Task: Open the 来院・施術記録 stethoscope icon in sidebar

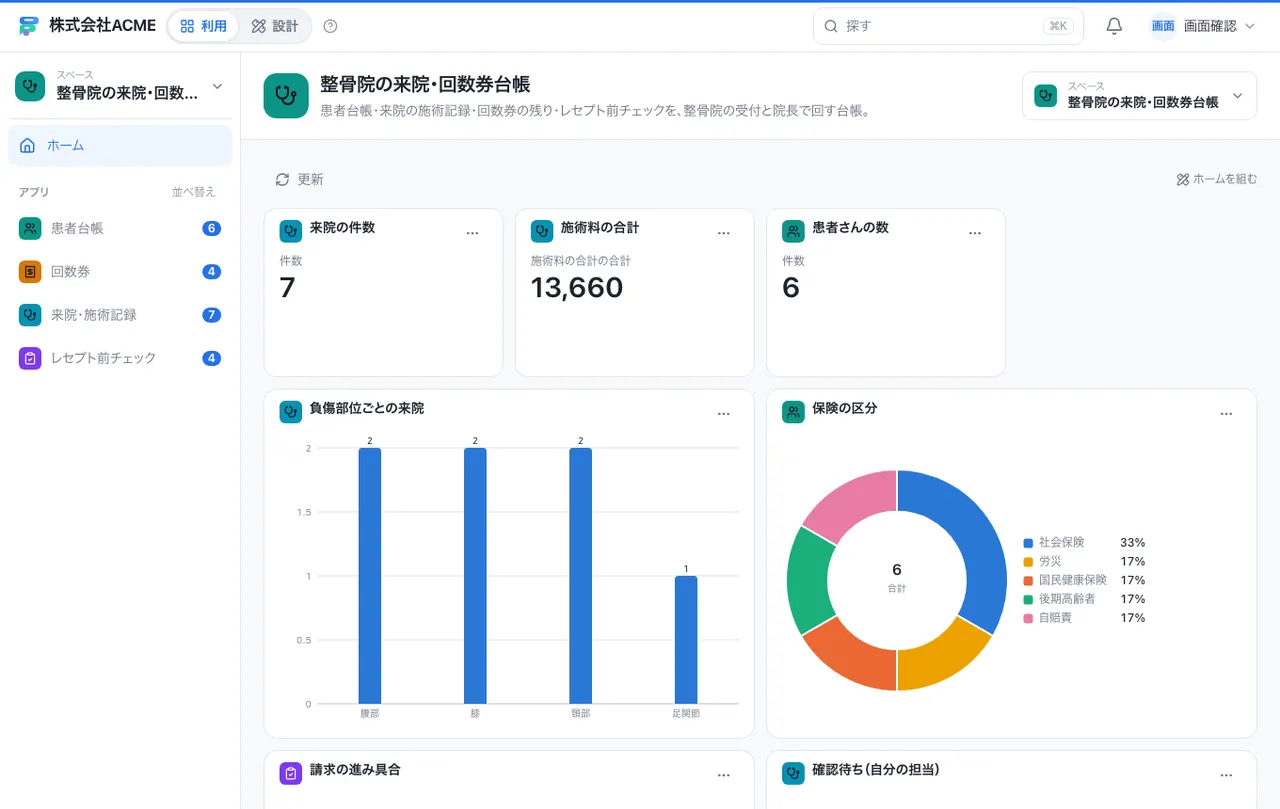Action: [30, 315]
